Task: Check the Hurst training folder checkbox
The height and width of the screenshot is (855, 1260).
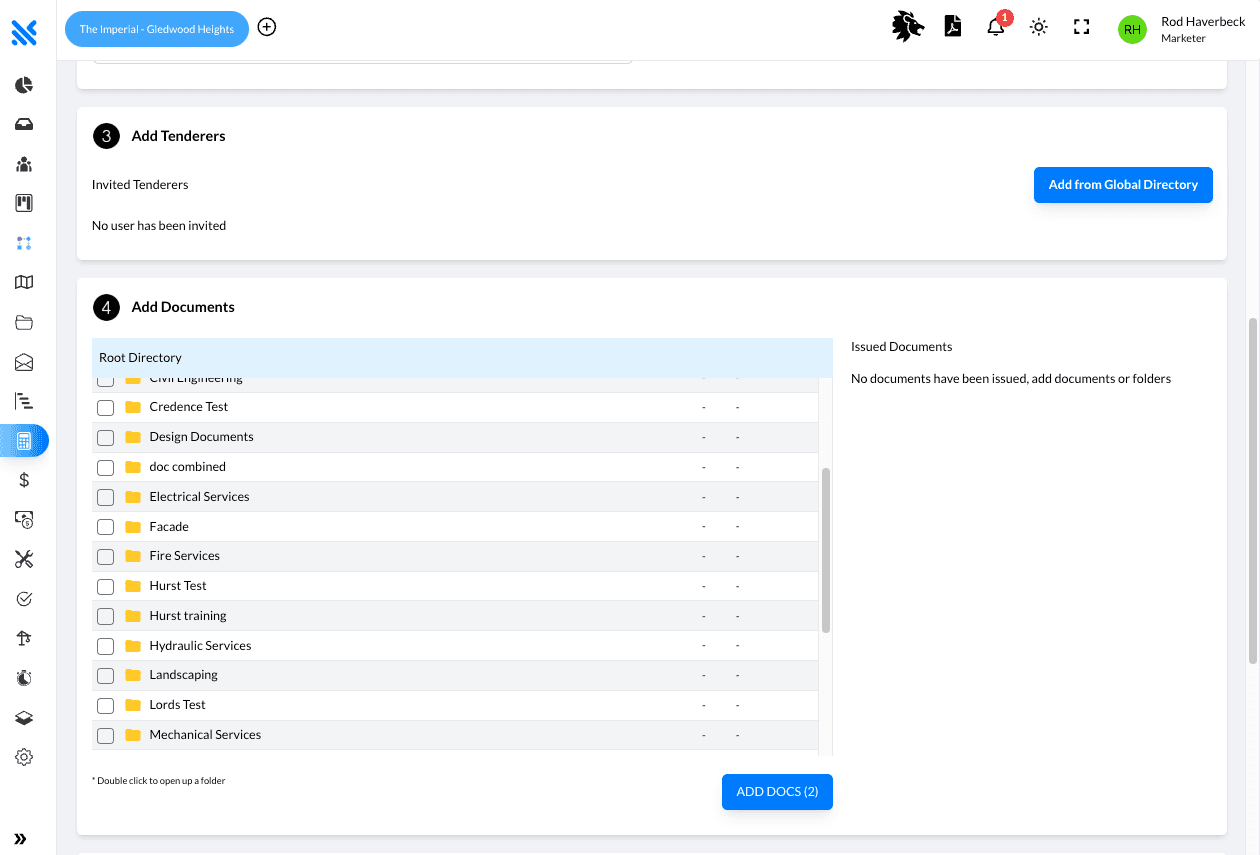Action: tap(105, 617)
